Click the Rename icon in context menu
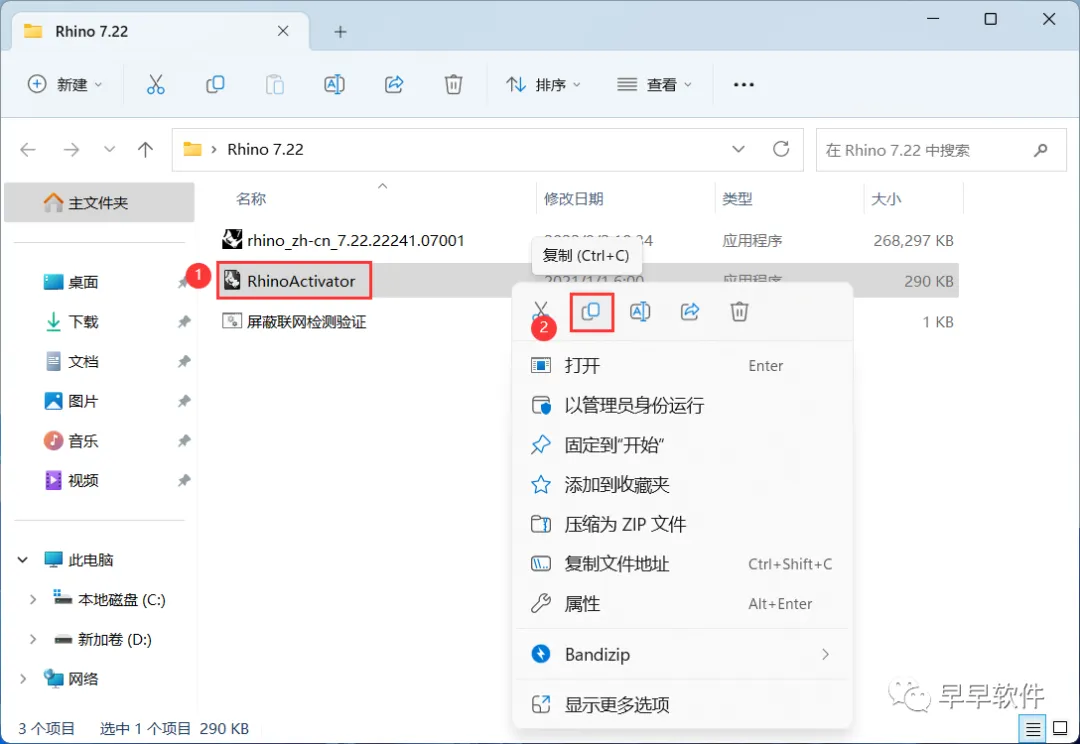 click(640, 311)
